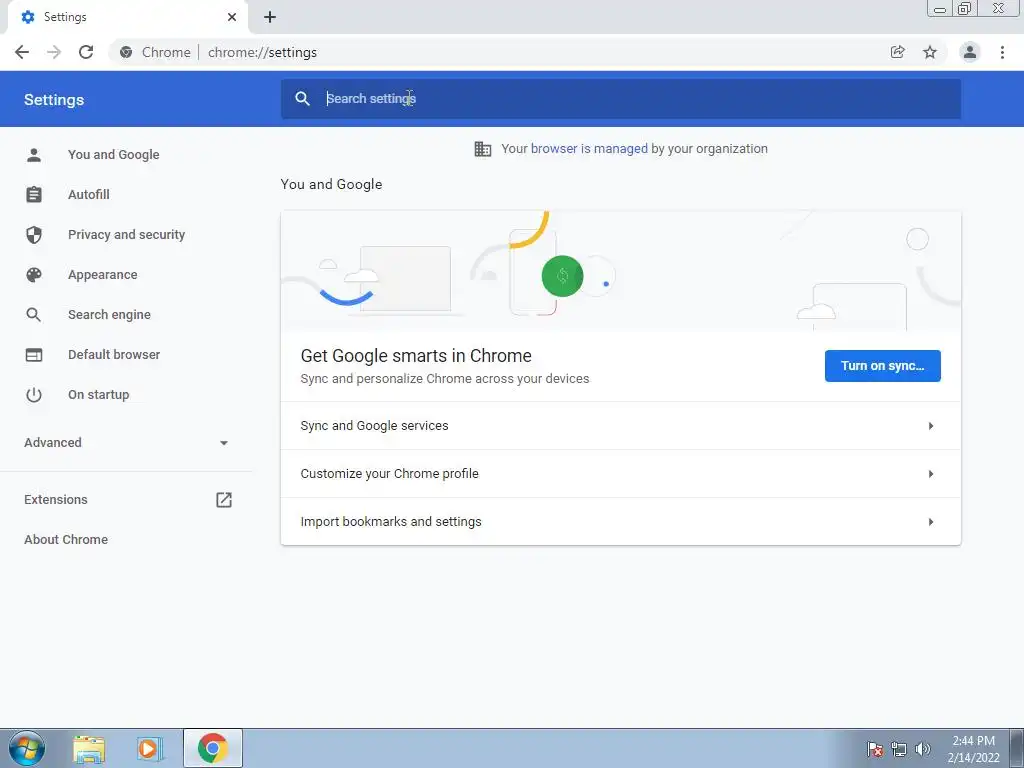Screen dimensions: 1024x768
Task: Reload the settings page
Action: click(86, 52)
